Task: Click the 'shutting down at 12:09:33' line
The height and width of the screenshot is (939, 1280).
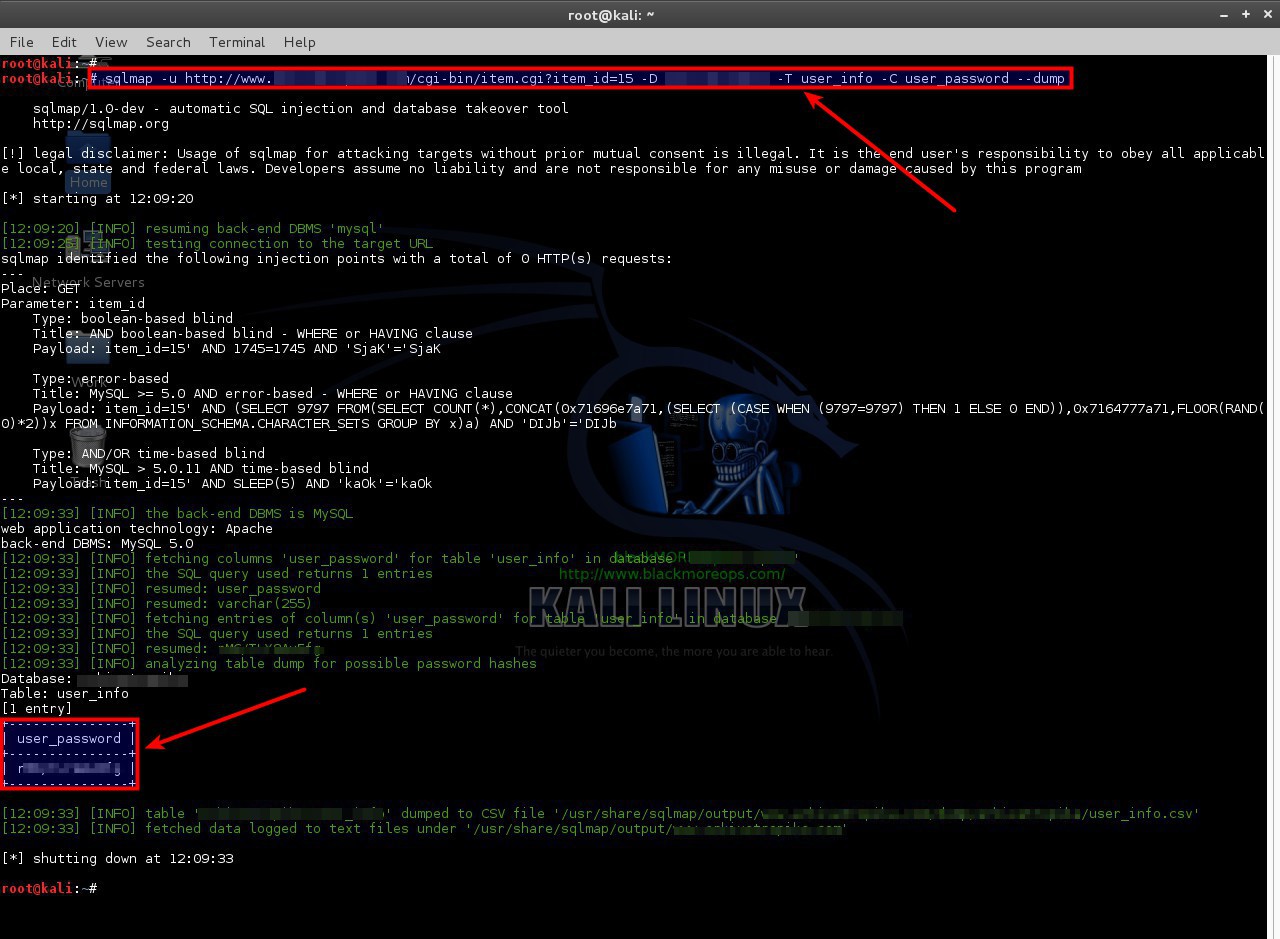Action: [117, 858]
